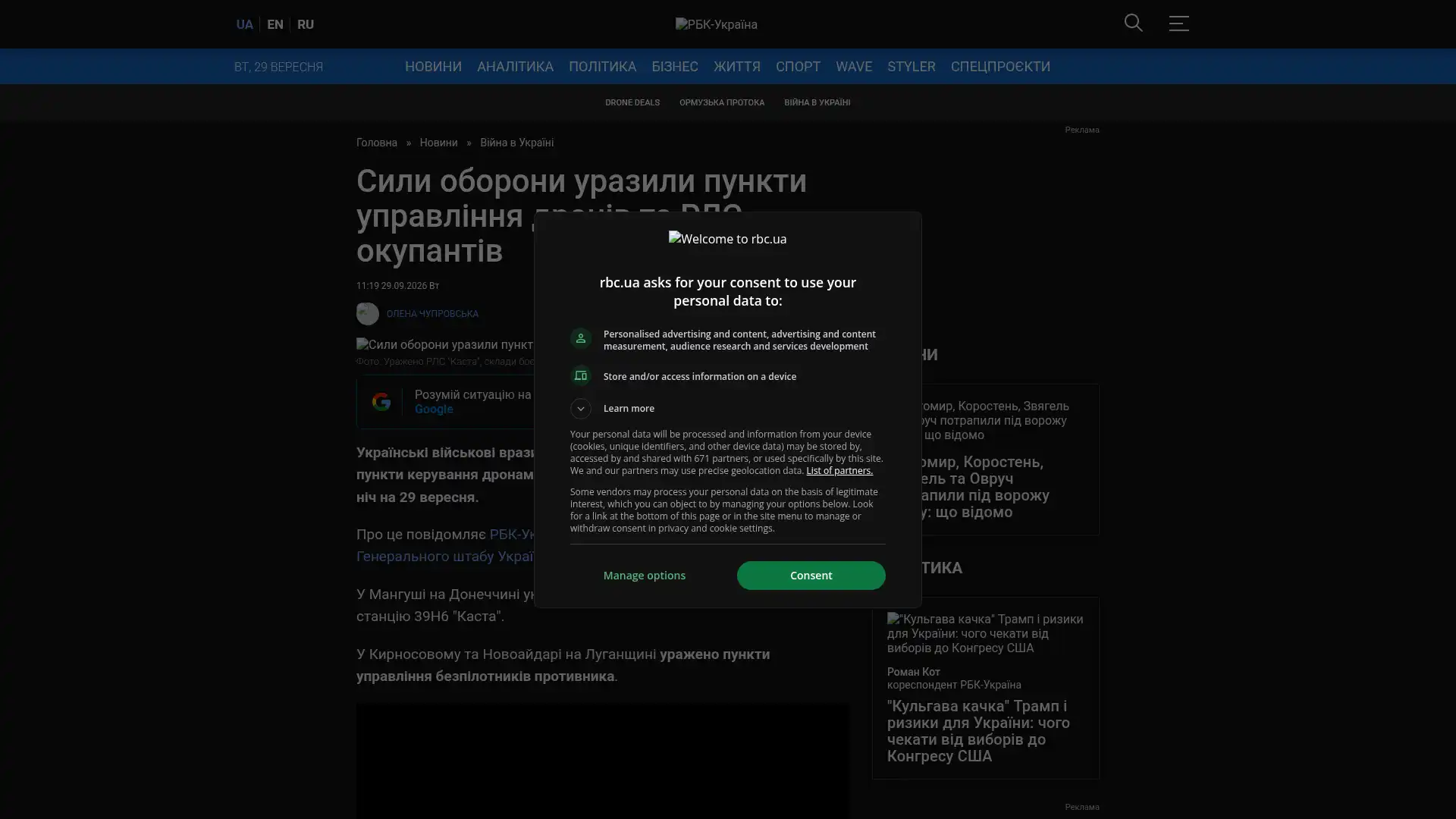Click the embedded video player below the article

click(602, 761)
